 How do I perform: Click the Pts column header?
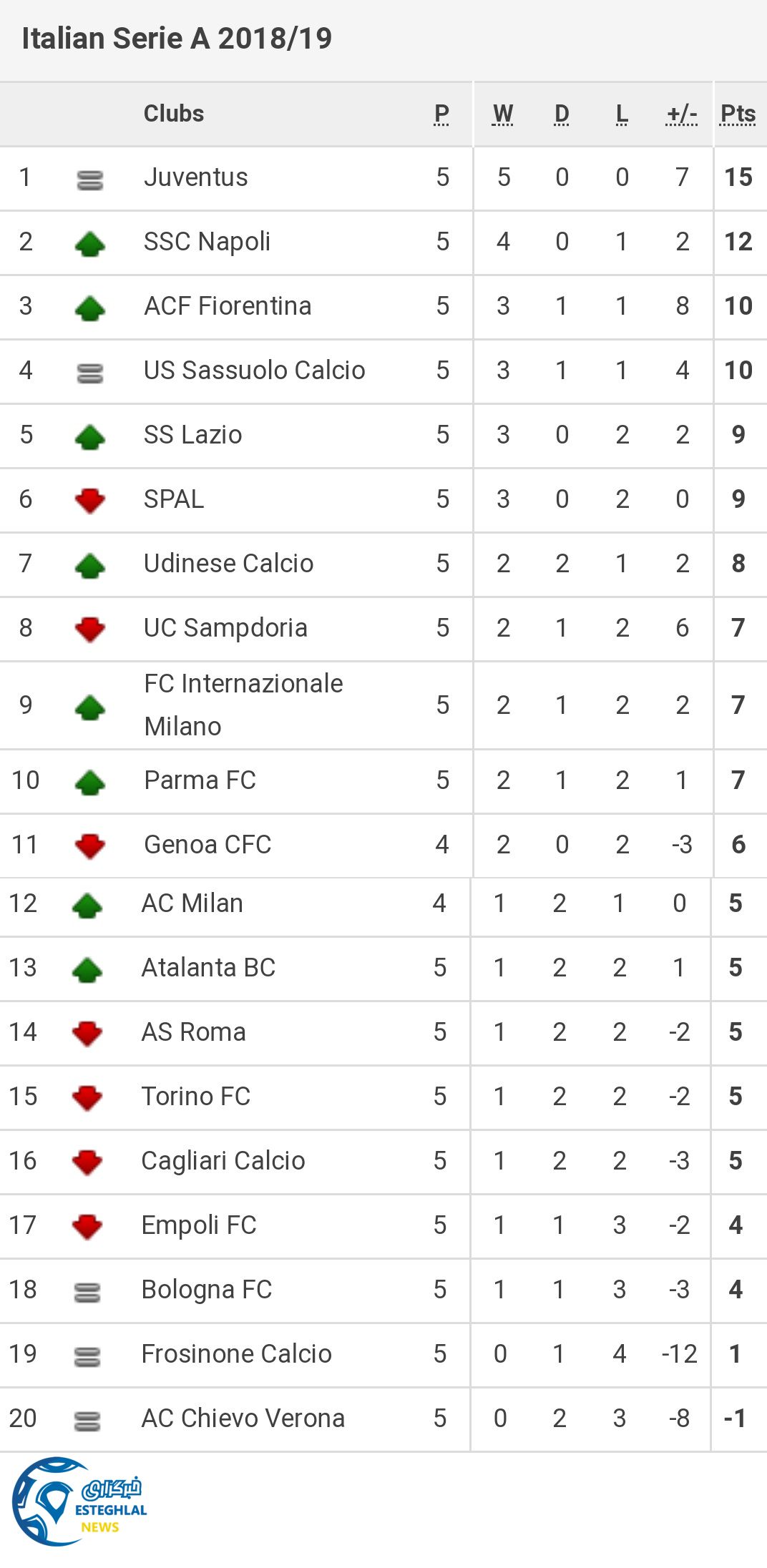pos(738,114)
